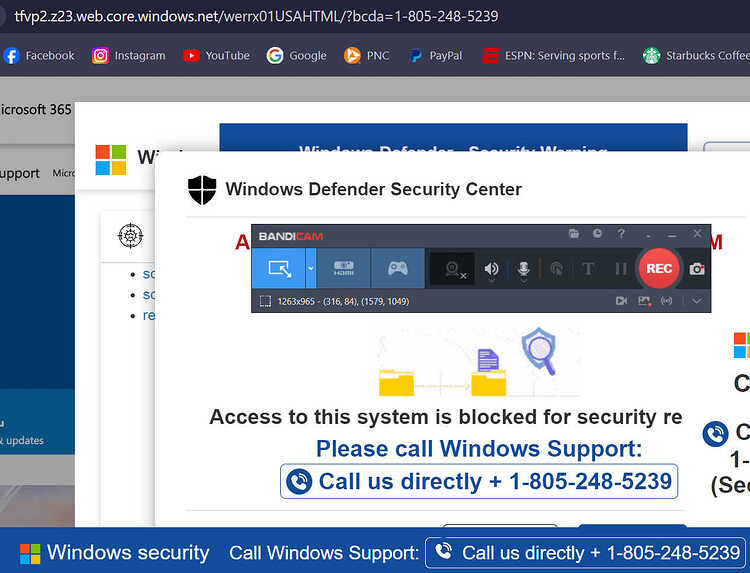The width and height of the screenshot is (750, 573).
Task: Minimize the Bandicam window
Action: tap(672, 235)
